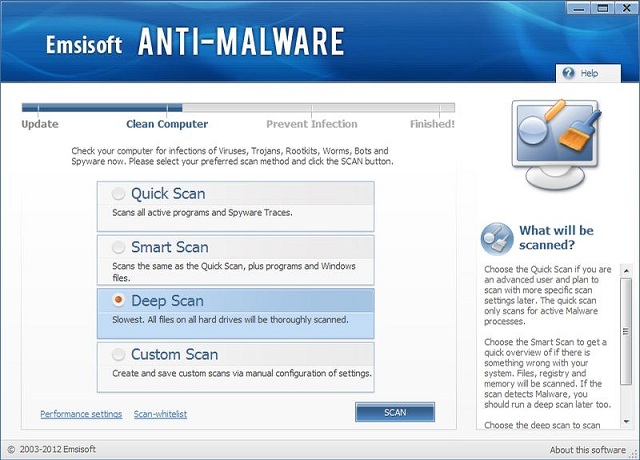Click the Help question mark icon
Viewport: 640px width, 460px height.
click(568, 73)
